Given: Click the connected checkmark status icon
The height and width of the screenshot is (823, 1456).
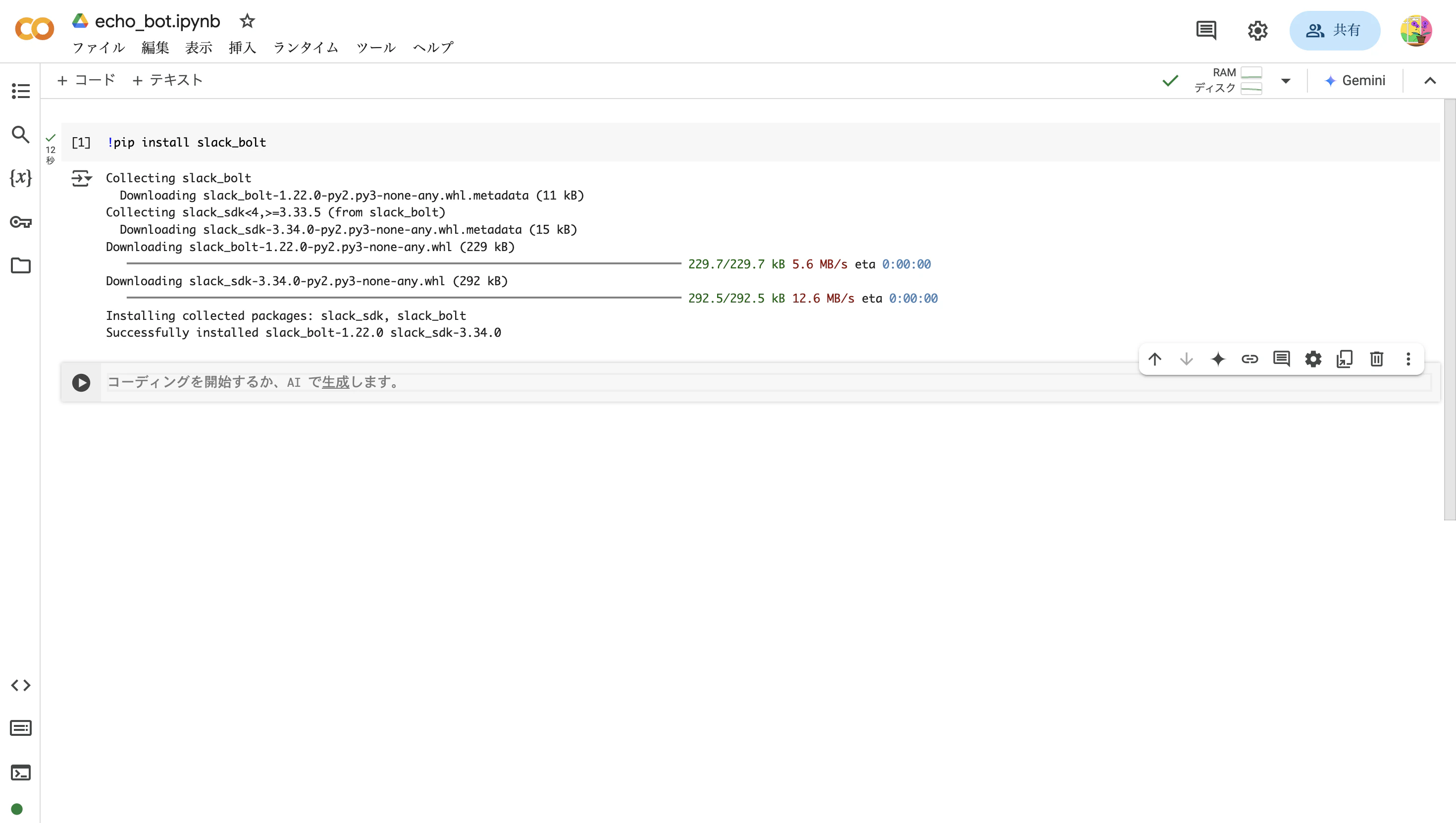Looking at the screenshot, I should point(1171,81).
